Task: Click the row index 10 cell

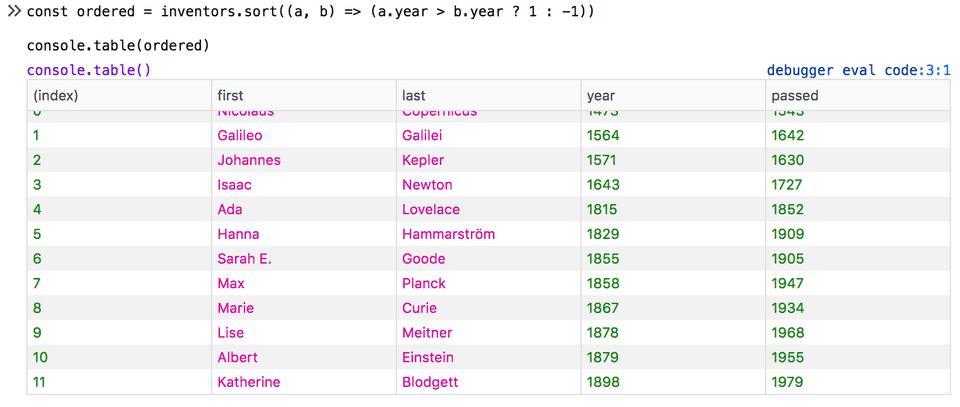Action: coord(43,357)
